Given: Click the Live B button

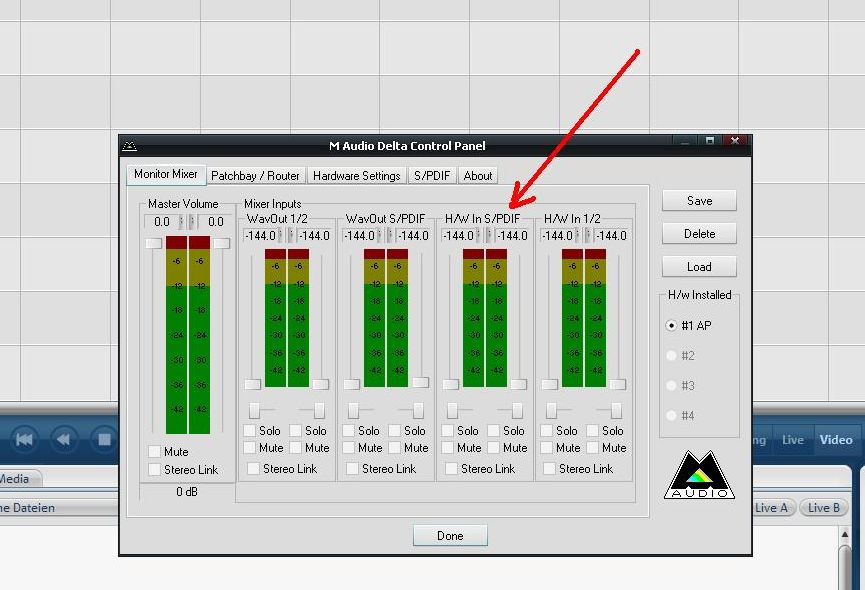Looking at the screenshot, I should point(824,508).
